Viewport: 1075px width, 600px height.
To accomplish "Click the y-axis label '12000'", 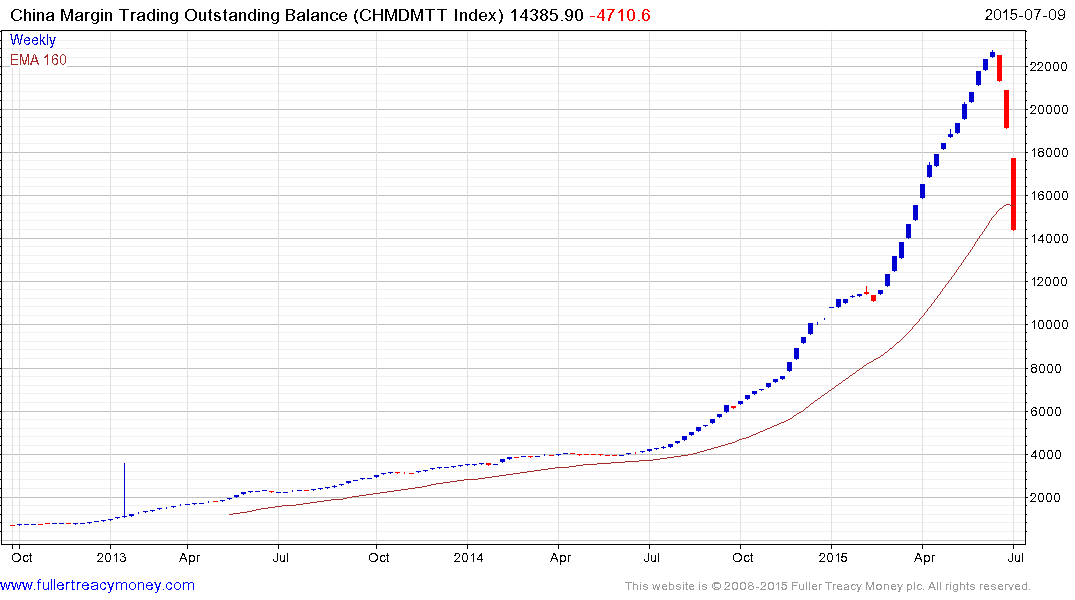I will click(1048, 282).
